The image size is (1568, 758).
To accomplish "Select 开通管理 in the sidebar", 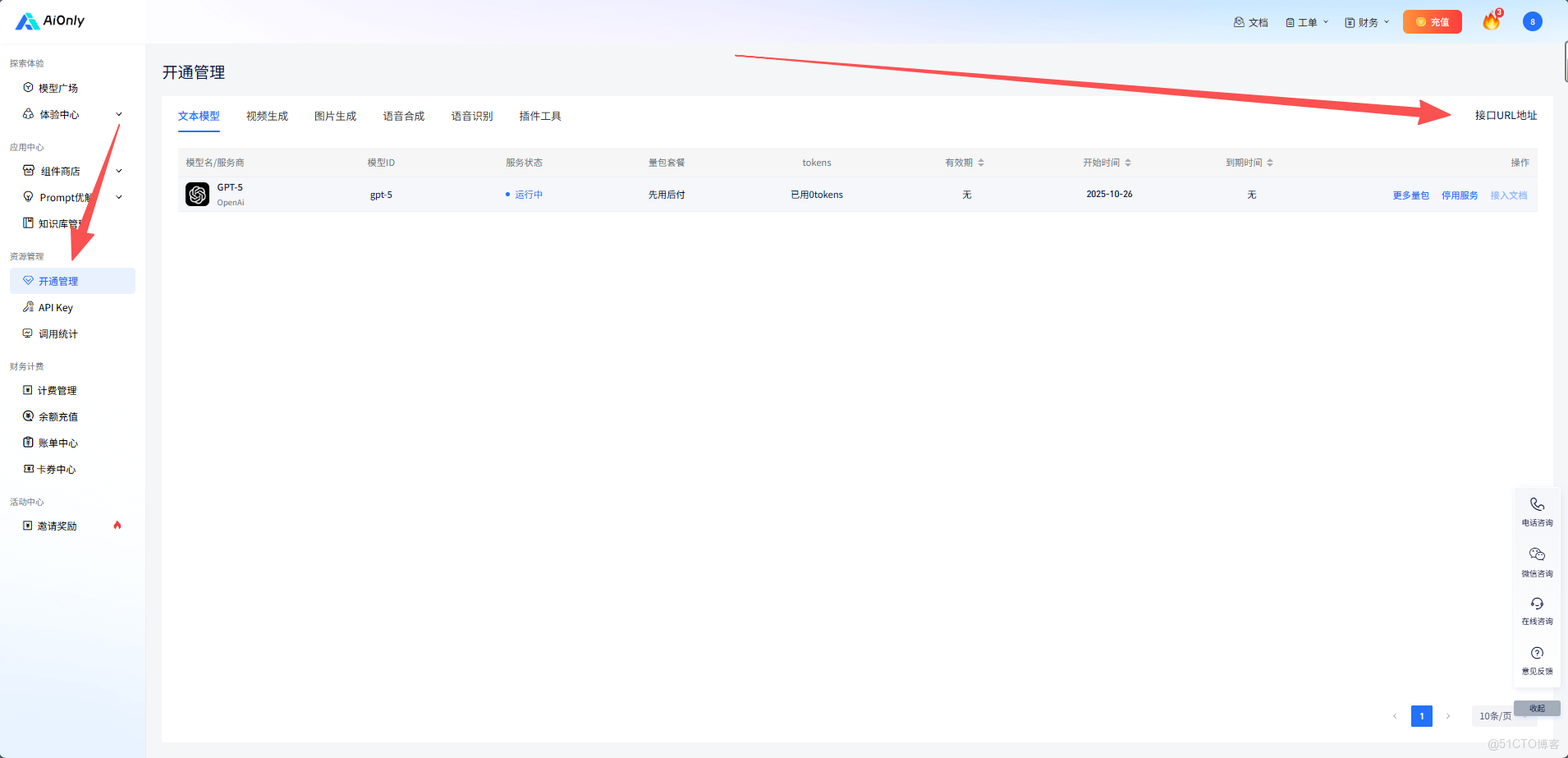I will tap(72, 281).
